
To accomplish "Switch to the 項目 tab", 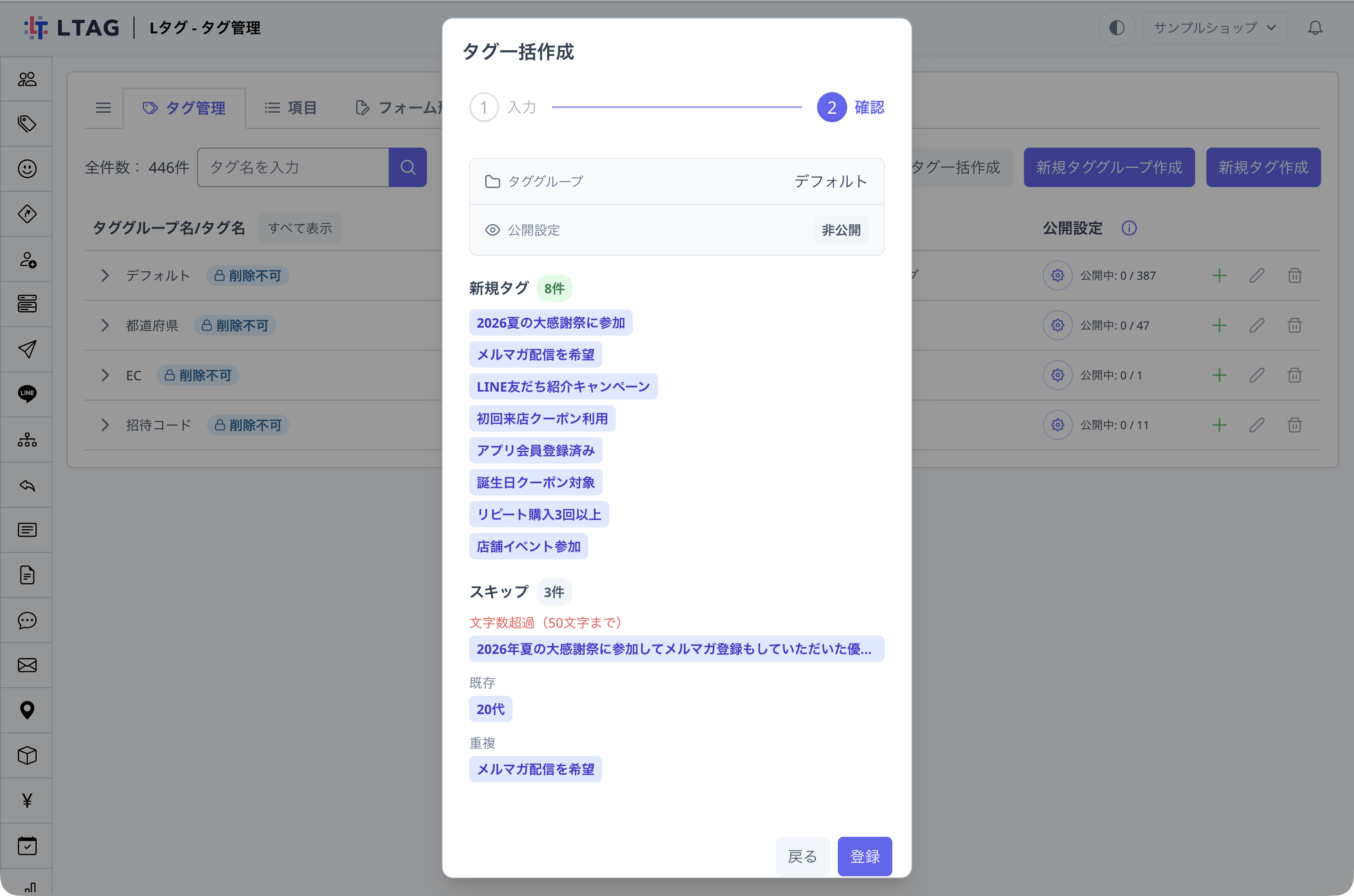I will [x=290, y=108].
